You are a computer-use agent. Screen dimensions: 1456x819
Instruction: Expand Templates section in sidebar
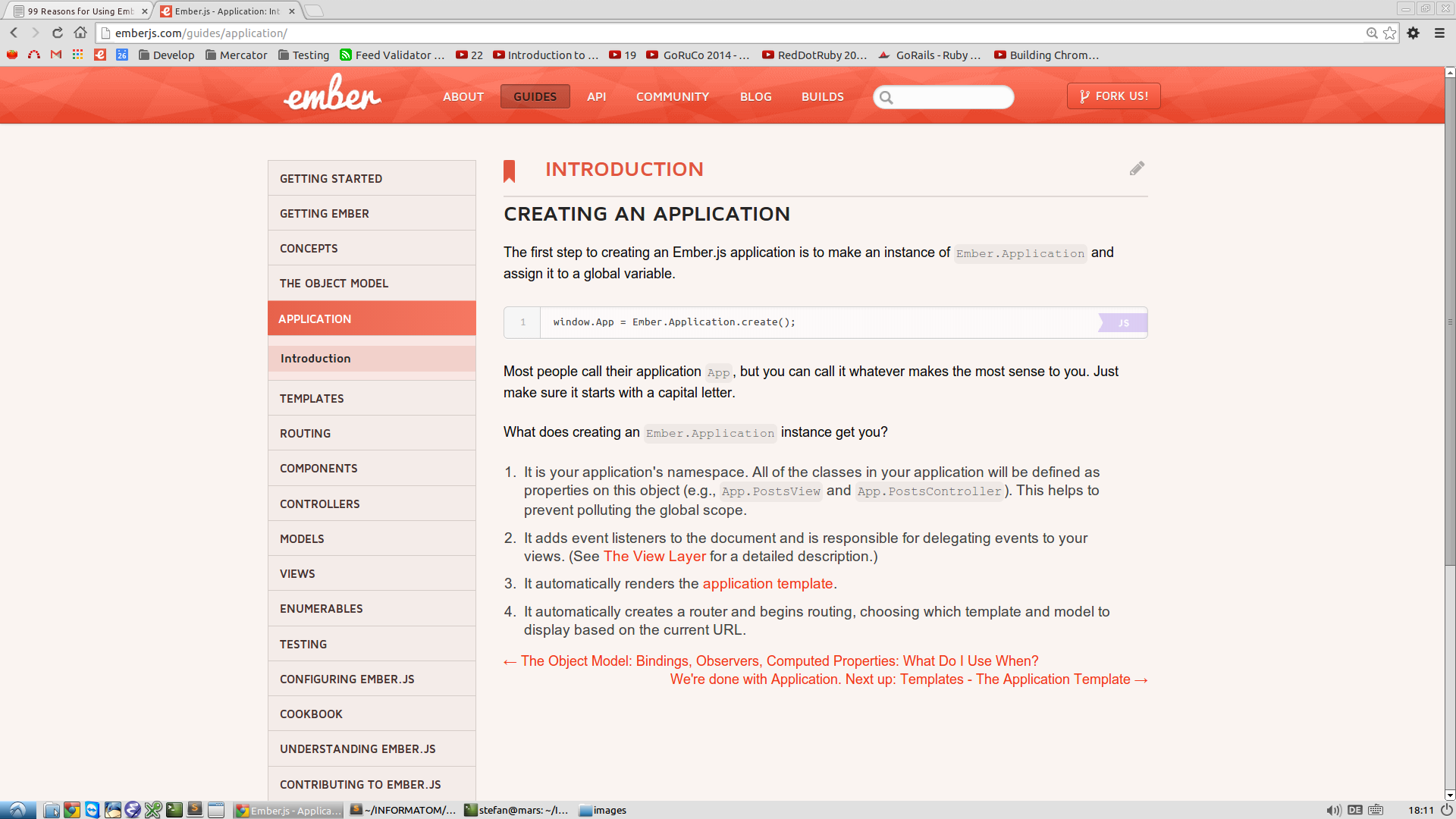pyautogui.click(x=372, y=398)
